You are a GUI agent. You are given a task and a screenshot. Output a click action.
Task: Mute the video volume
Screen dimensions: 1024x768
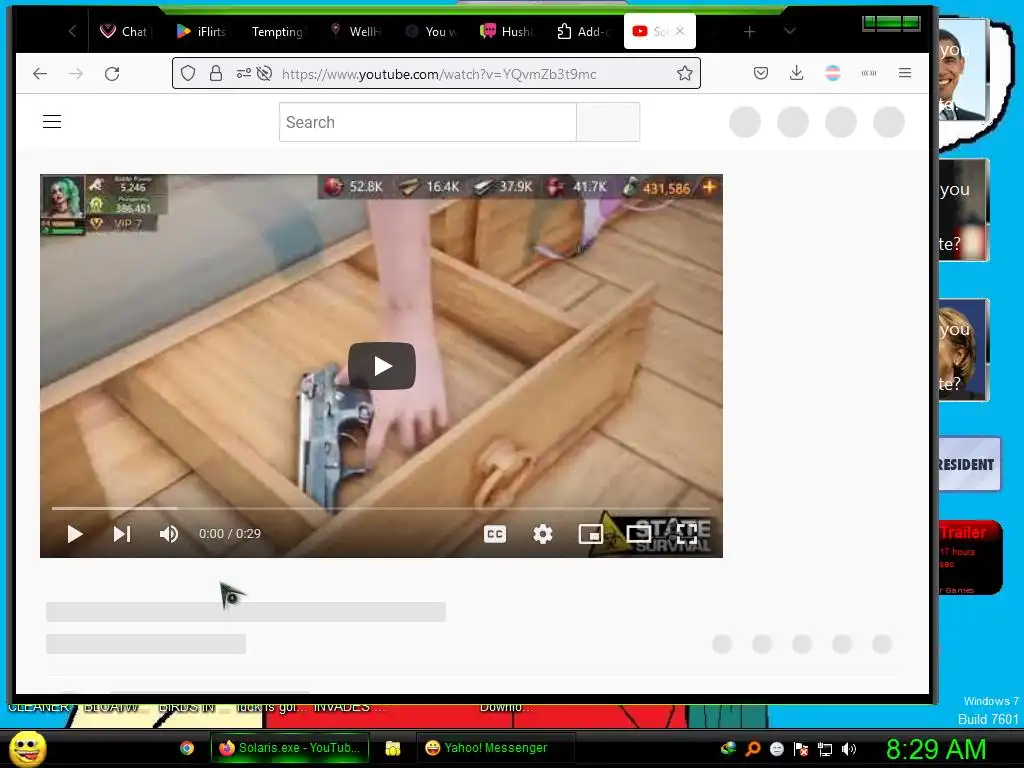pyautogui.click(x=168, y=534)
